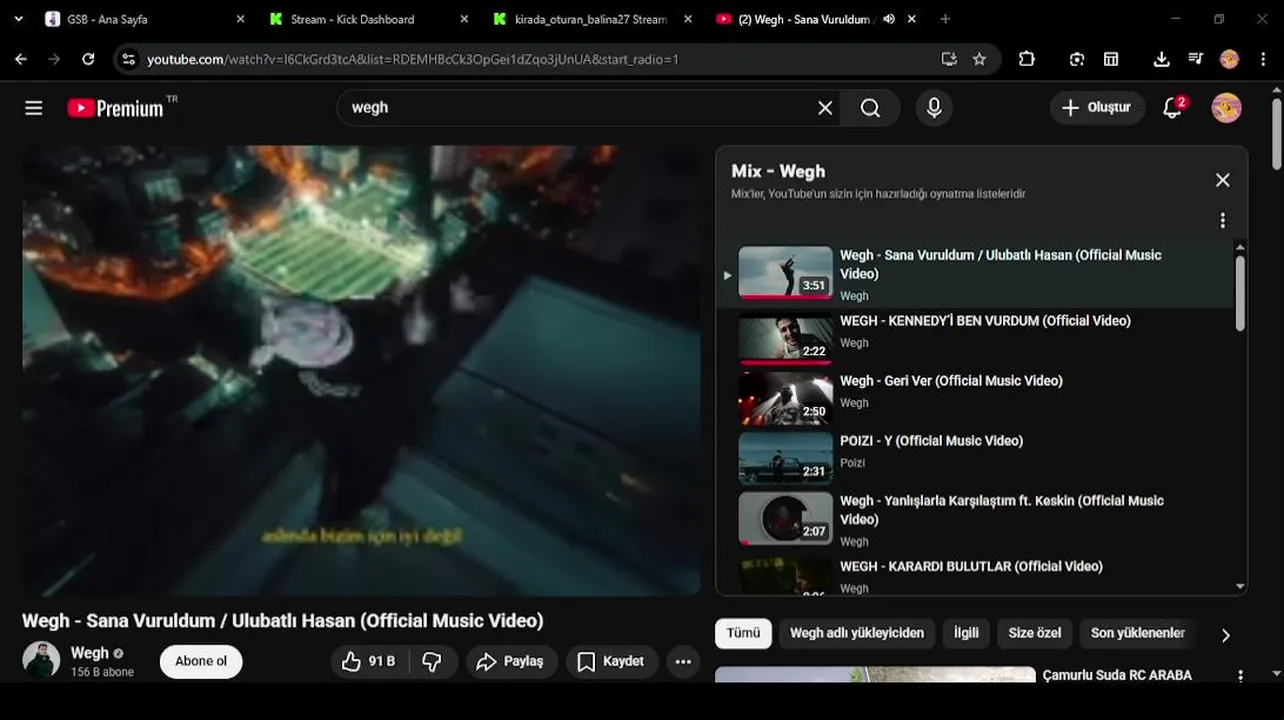Image resolution: width=1284 pixels, height=720 pixels.
Task: Open Lens screenshot toolbar icon
Action: pyautogui.click(x=1076, y=59)
